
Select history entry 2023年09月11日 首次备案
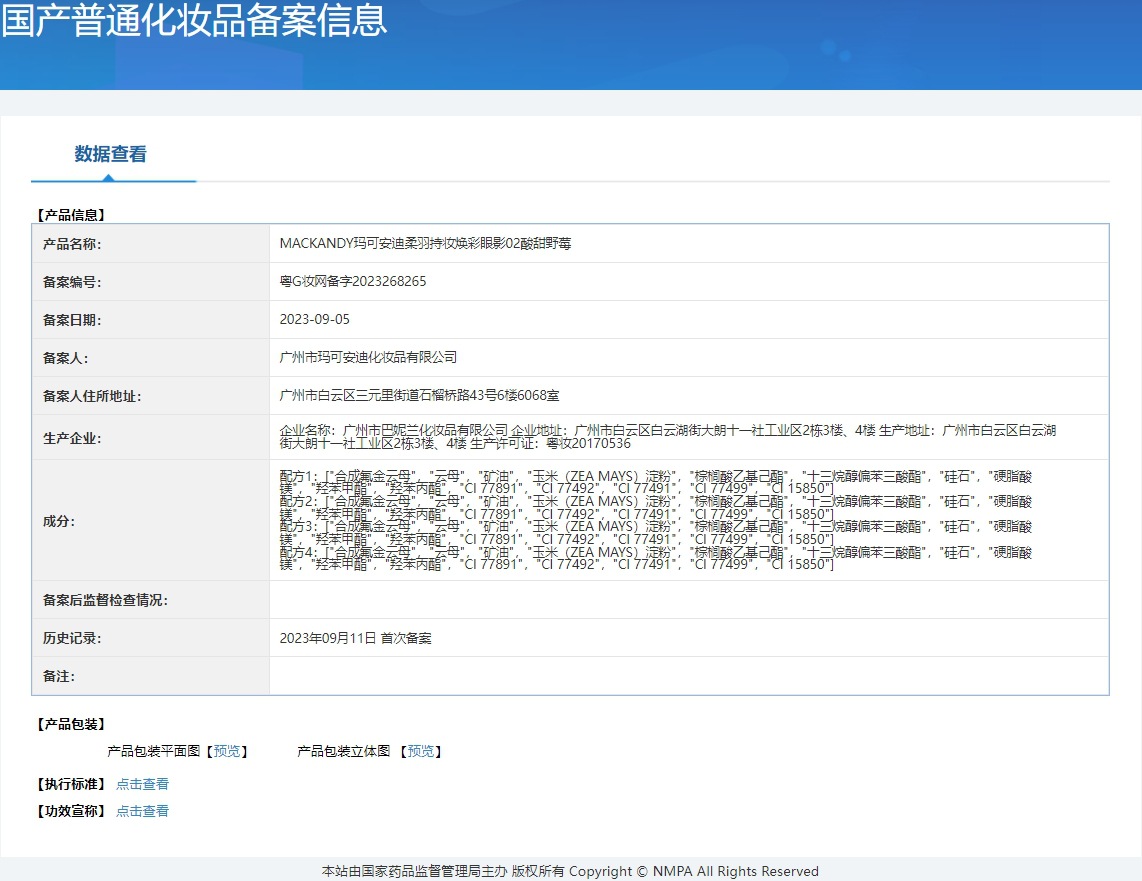pyautogui.click(x=355, y=639)
